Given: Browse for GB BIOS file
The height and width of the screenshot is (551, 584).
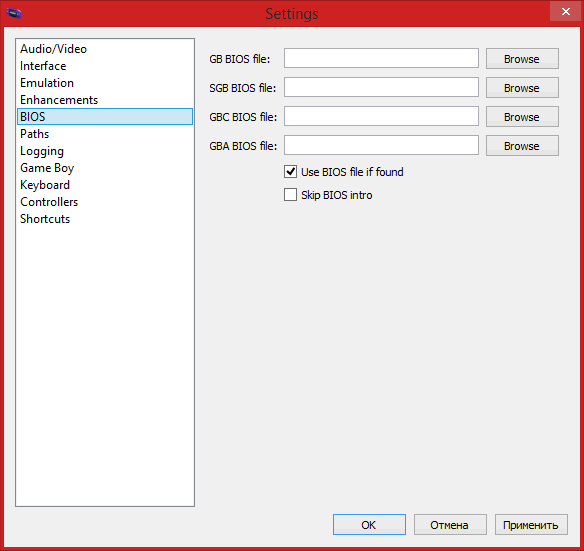Looking at the screenshot, I should (522, 58).
